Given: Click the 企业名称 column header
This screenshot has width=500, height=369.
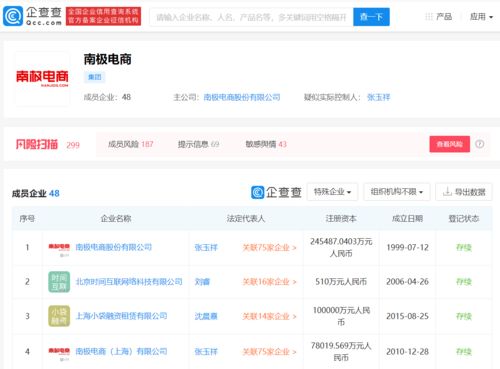Looking at the screenshot, I should (x=116, y=219).
